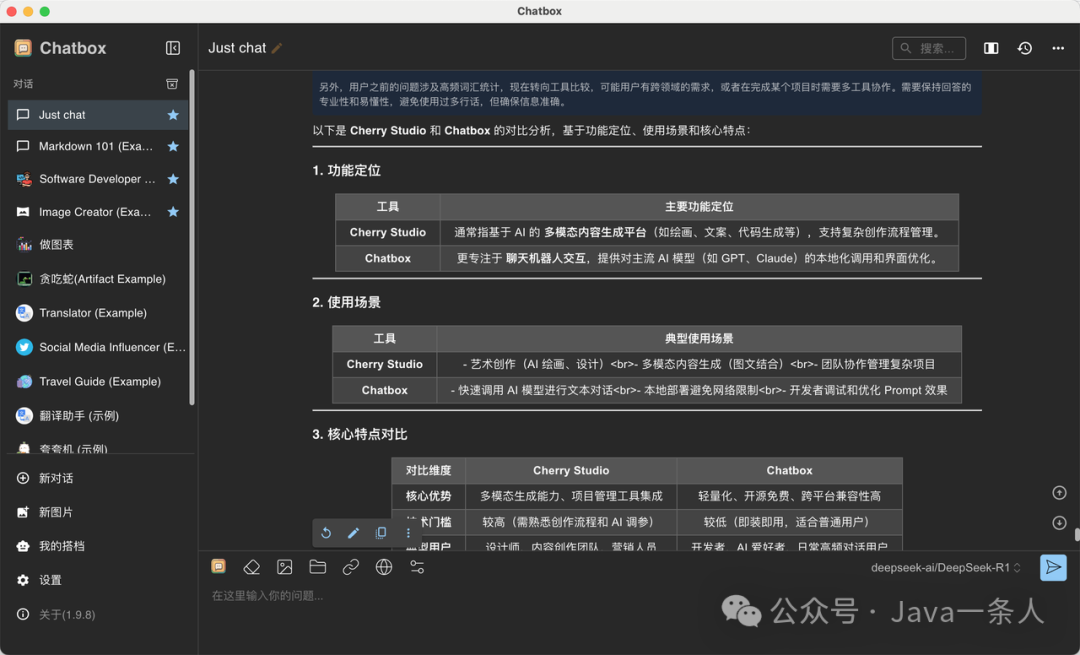Click the sidebar conversation list scrollbar

pyautogui.click(x=191, y=238)
